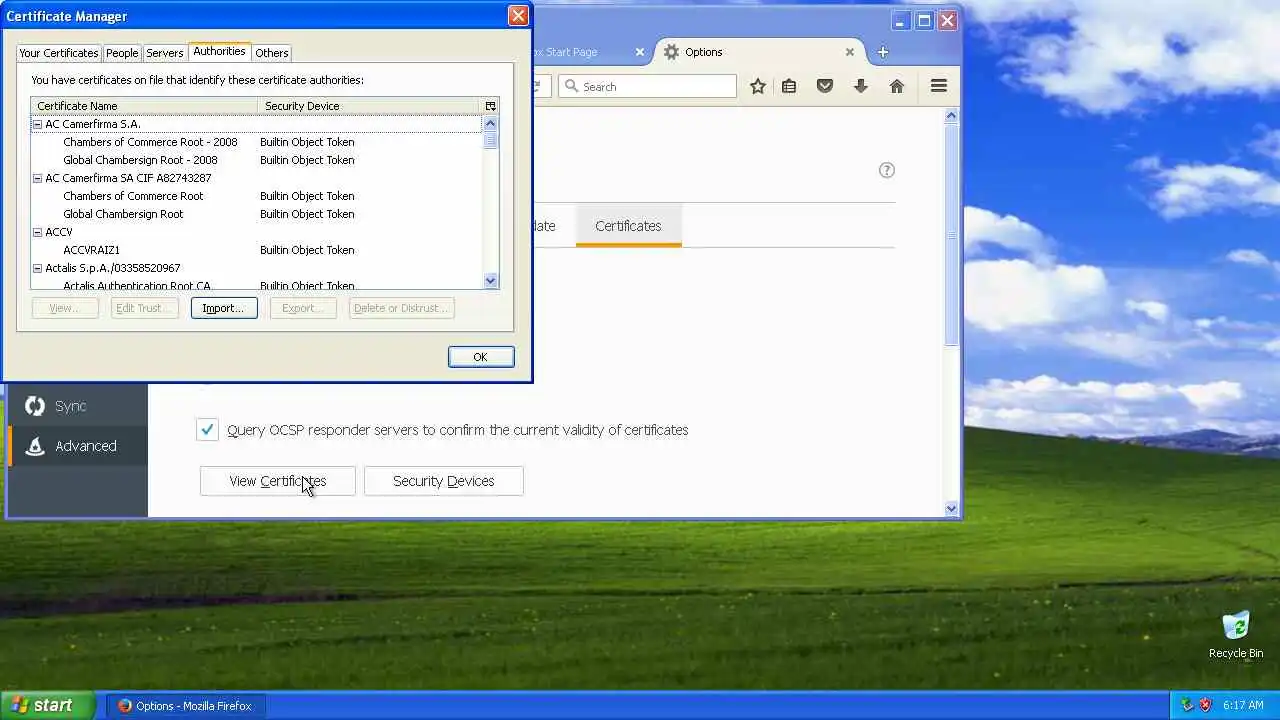1280x720 pixels.
Task: Collapse the ACCV tree group
Action: tap(38, 232)
